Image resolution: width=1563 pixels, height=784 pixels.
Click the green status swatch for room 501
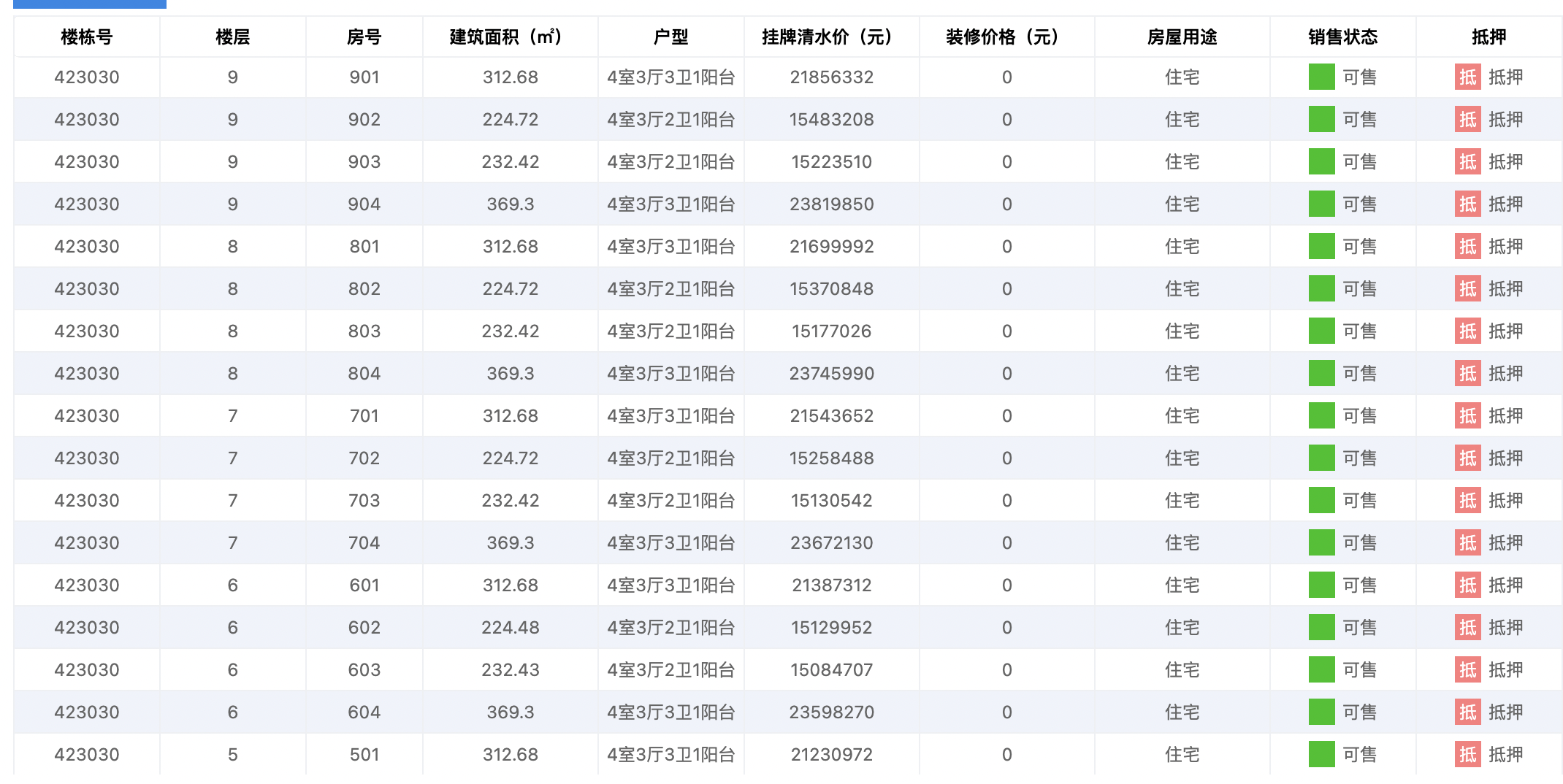pos(1322,755)
